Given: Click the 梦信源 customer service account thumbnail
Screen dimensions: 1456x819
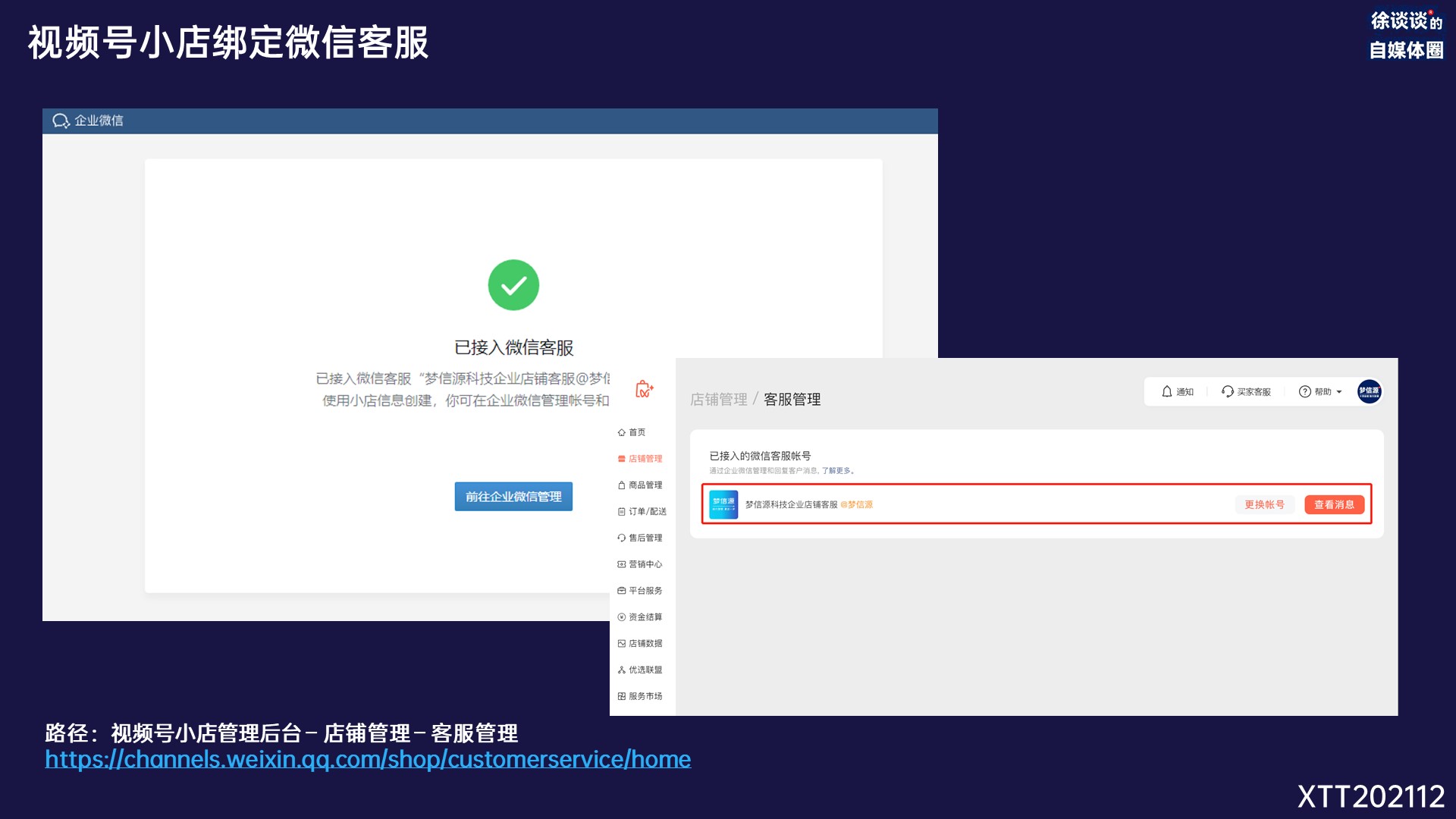Looking at the screenshot, I should point(723,504).
